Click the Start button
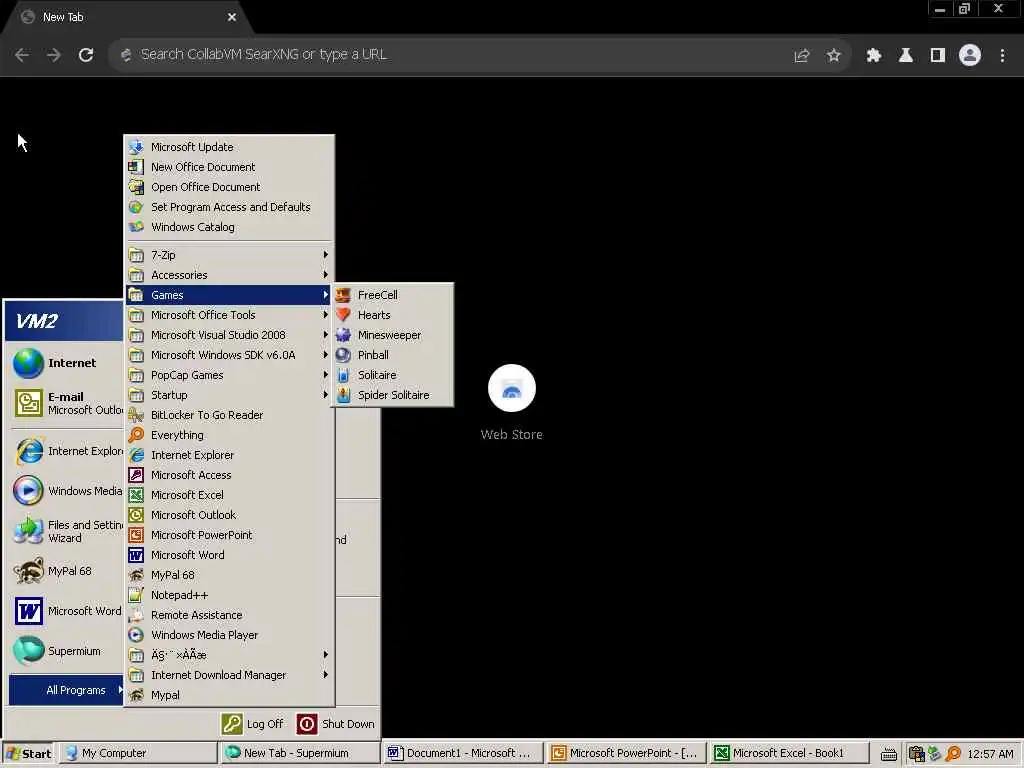Screen dimensions: 1024x768 [x=28, y=754]
